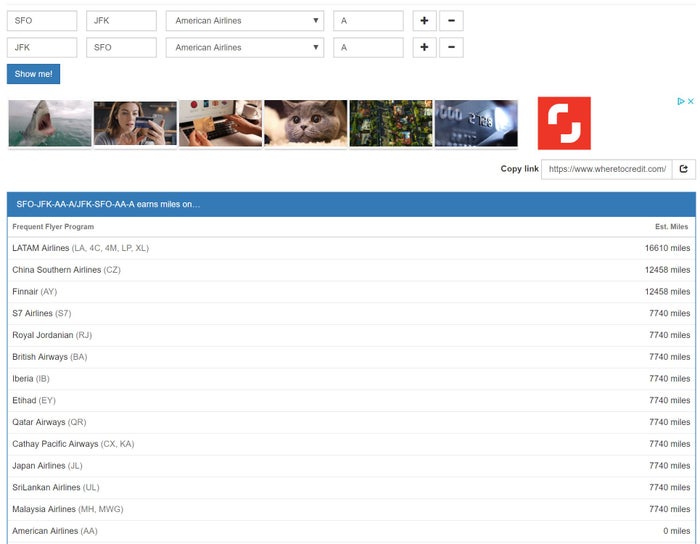The width and height of the screenshot is (700, 544).
Task: Click the SFO-JFK-AA-A earns miles on heading
Action: click(108, 204)
